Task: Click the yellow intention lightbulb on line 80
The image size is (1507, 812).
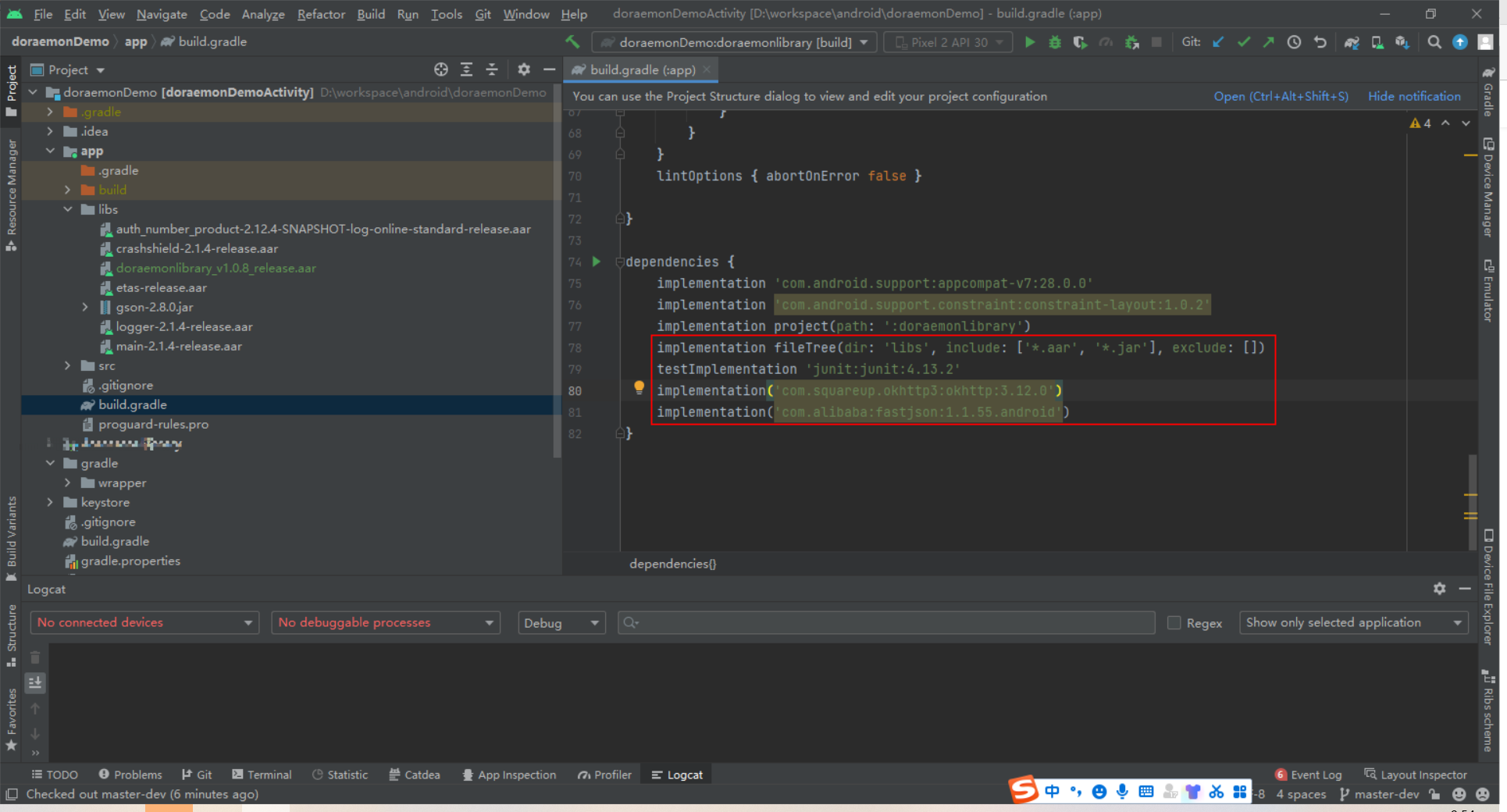Action: tap(639, 387)
